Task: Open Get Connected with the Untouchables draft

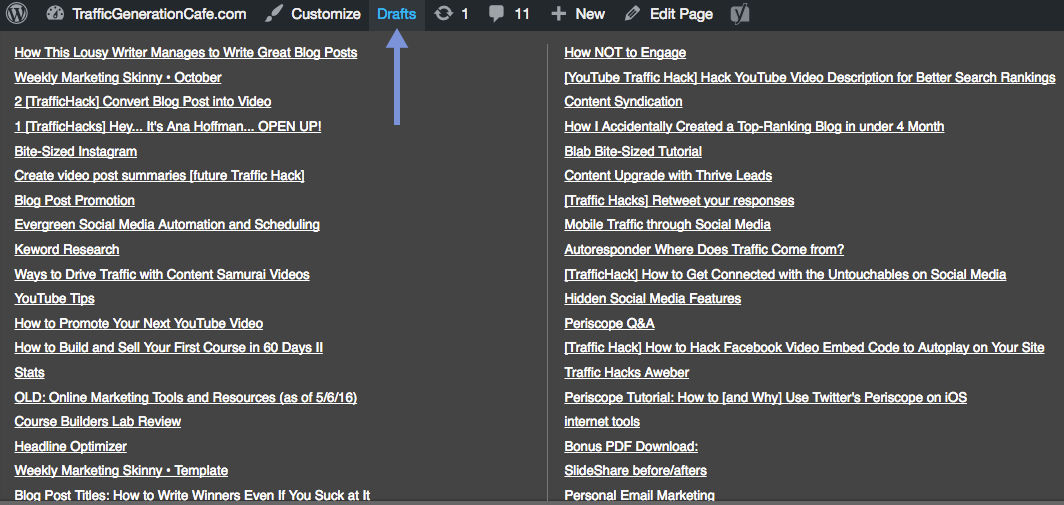Action: pos(785,274)
